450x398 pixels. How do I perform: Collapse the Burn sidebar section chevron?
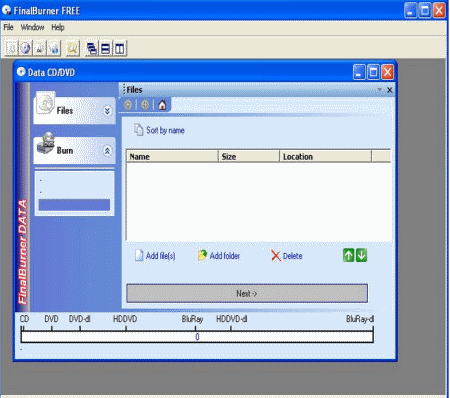coord(107,151)
